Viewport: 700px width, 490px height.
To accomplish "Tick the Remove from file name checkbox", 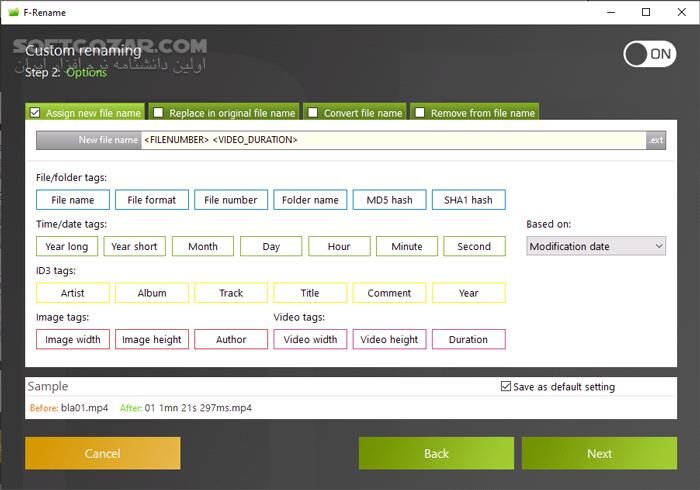I will point(420,113).
